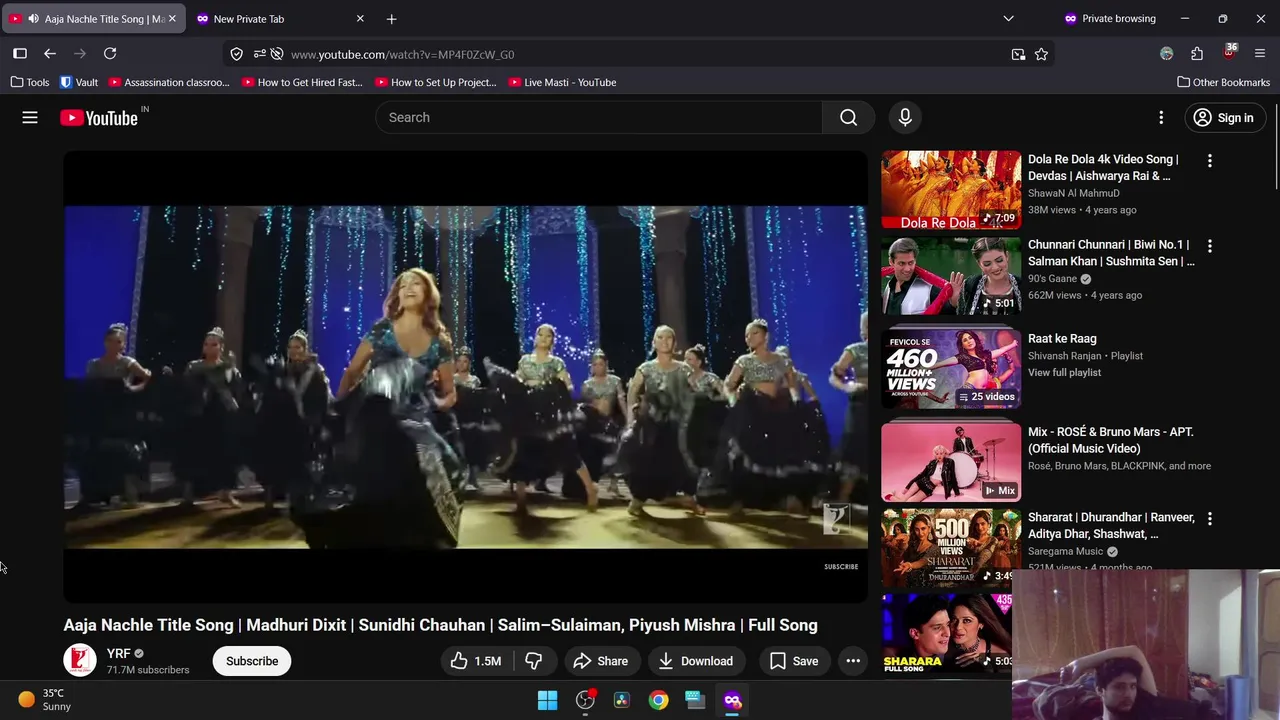Image resolution: width=1280 pixels, height=720 pixels.
Task: Open options for Shararat video
Action: tap(1210, 519)
